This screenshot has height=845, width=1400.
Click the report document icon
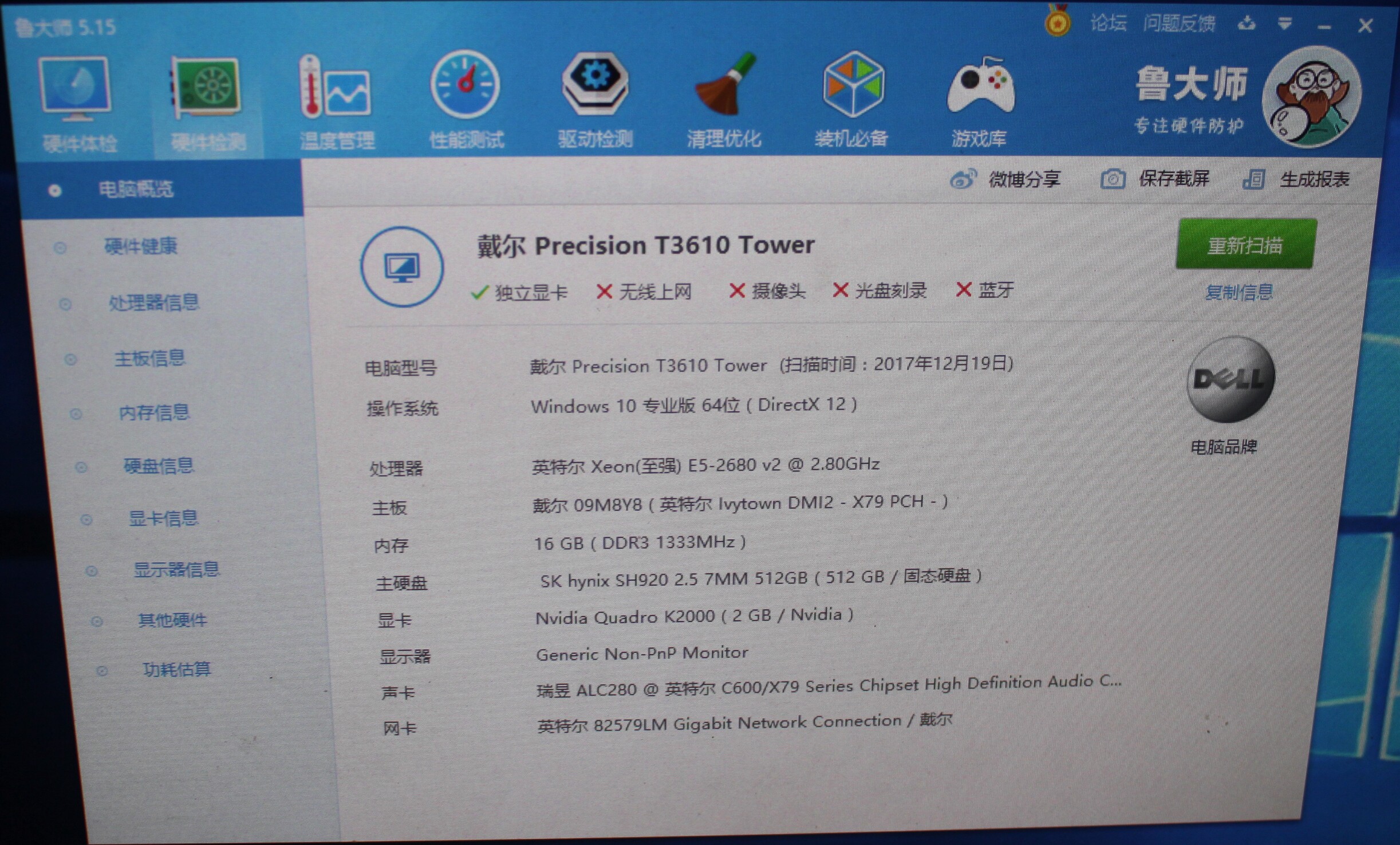1253,179
